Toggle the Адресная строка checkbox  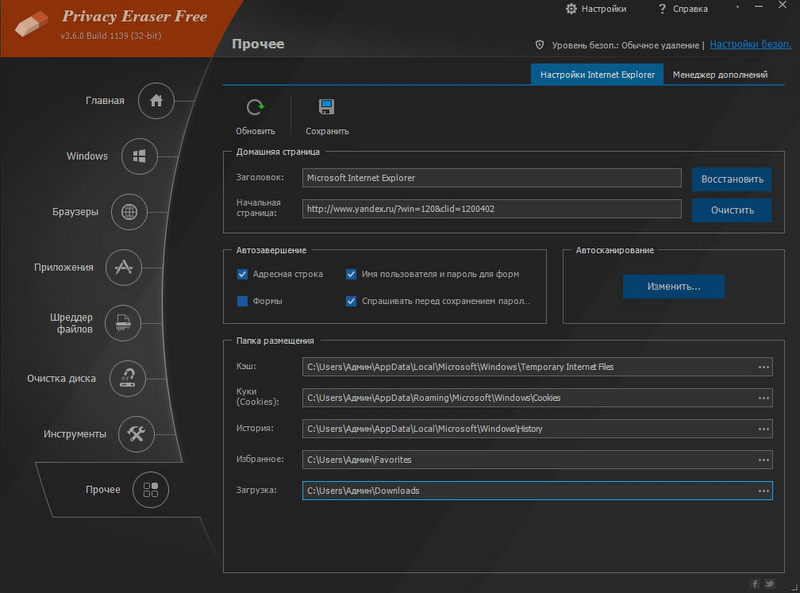tap(242, 274)
